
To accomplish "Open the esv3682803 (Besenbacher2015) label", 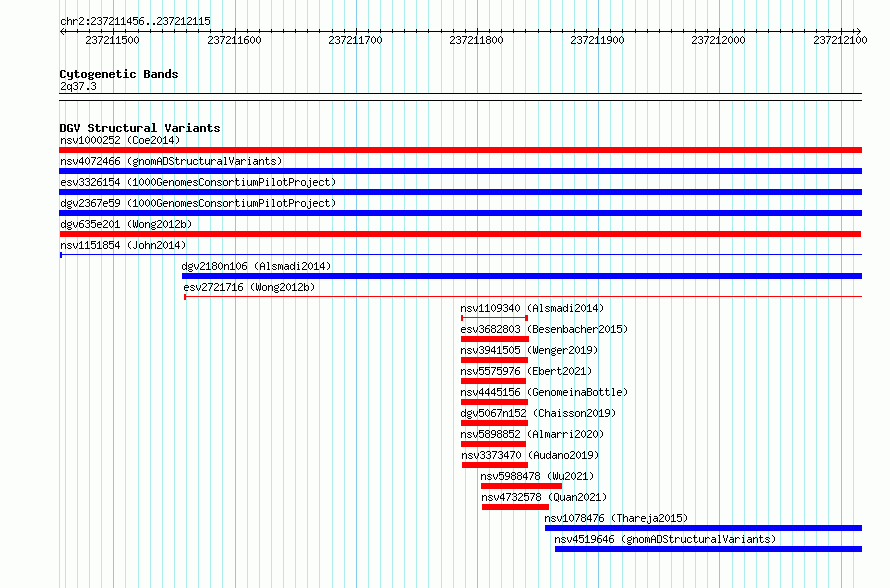I will click(x=544, y=329).
